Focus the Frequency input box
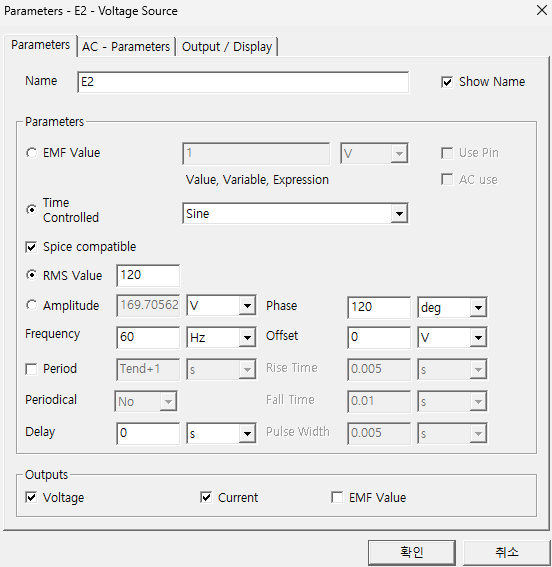 click(x=148, y=337)
